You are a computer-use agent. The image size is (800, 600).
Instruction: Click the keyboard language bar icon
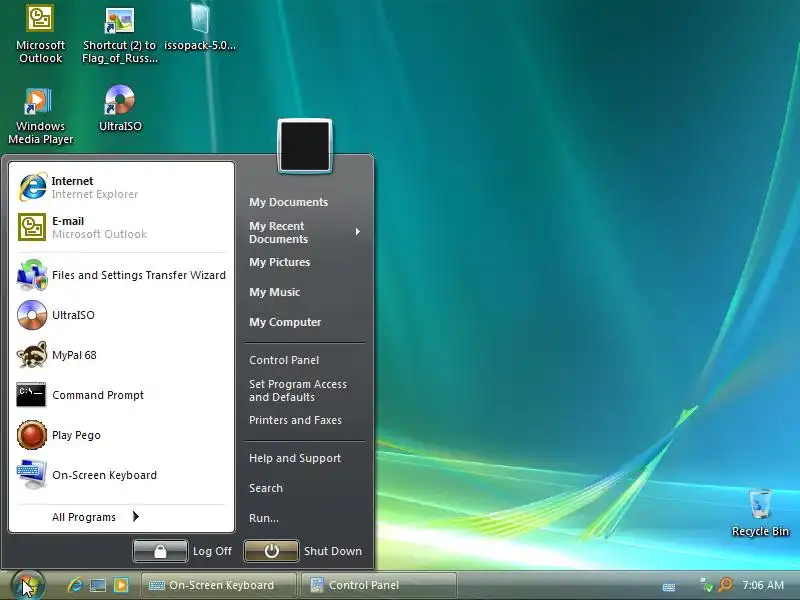click(x=669, y=587)
